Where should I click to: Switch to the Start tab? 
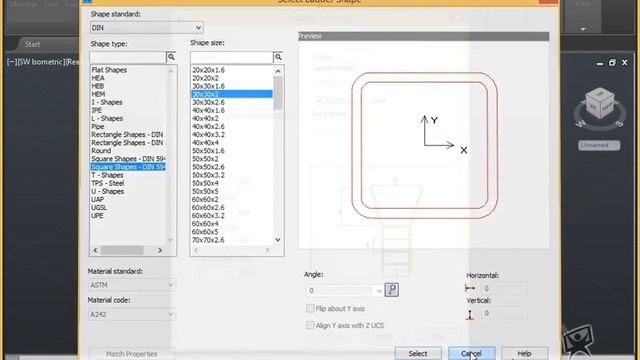32,44
